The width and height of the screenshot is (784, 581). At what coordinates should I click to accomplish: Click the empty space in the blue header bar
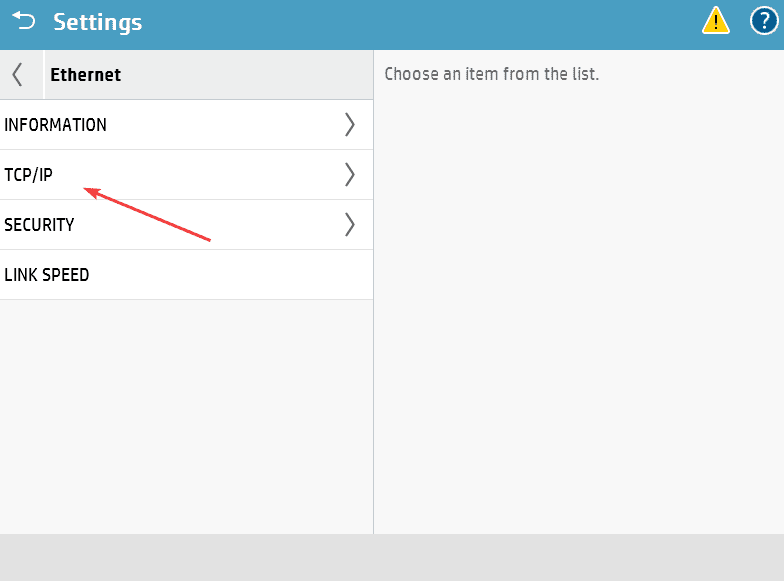(x=420, y=22)
